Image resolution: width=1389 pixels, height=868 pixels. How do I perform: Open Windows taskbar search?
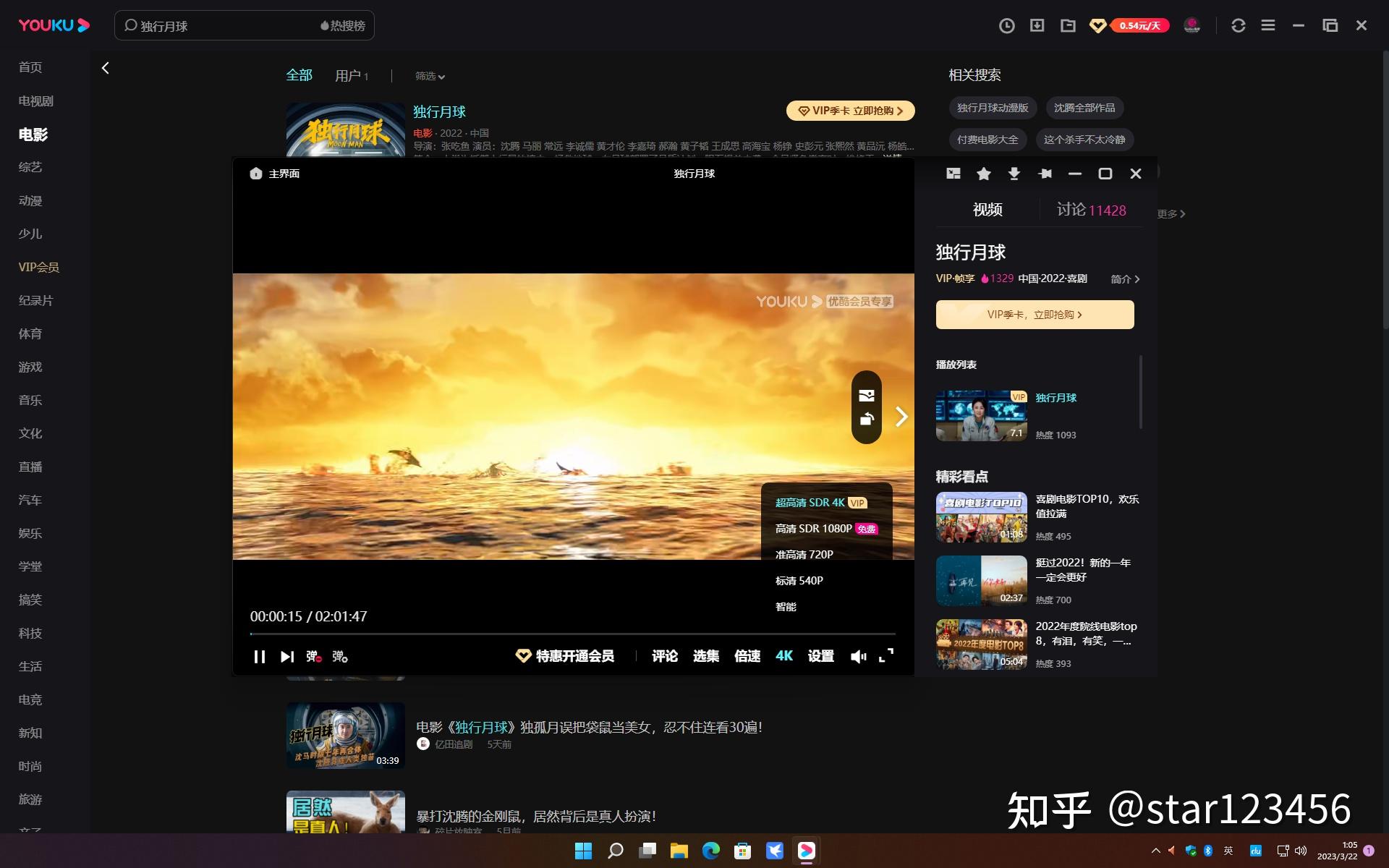pyautogui.click(x=615, y=851)
